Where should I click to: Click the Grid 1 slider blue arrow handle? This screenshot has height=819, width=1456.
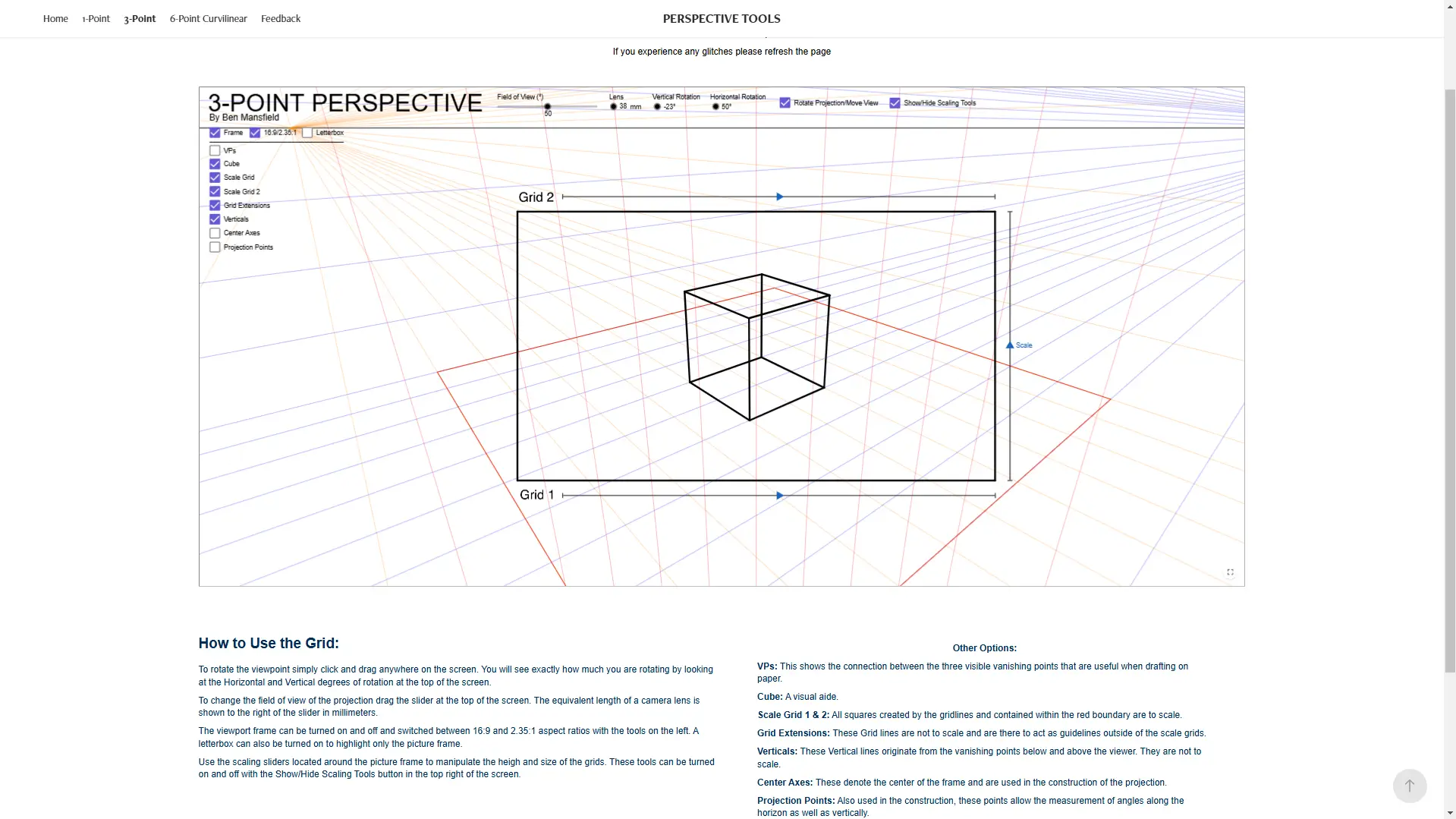point(779,496)
